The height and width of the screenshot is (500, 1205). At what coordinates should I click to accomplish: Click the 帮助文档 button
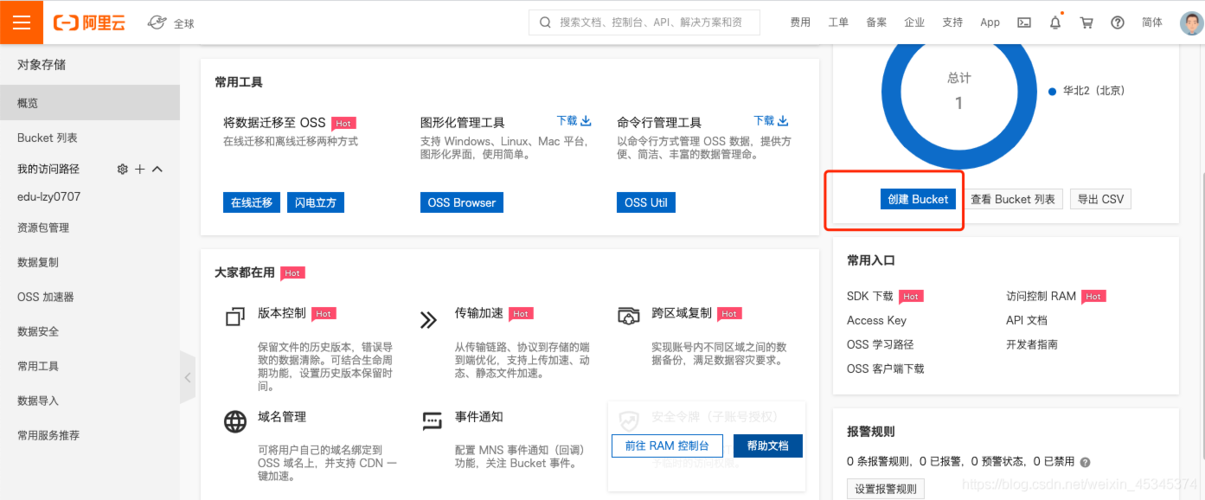tap(768, 446)
